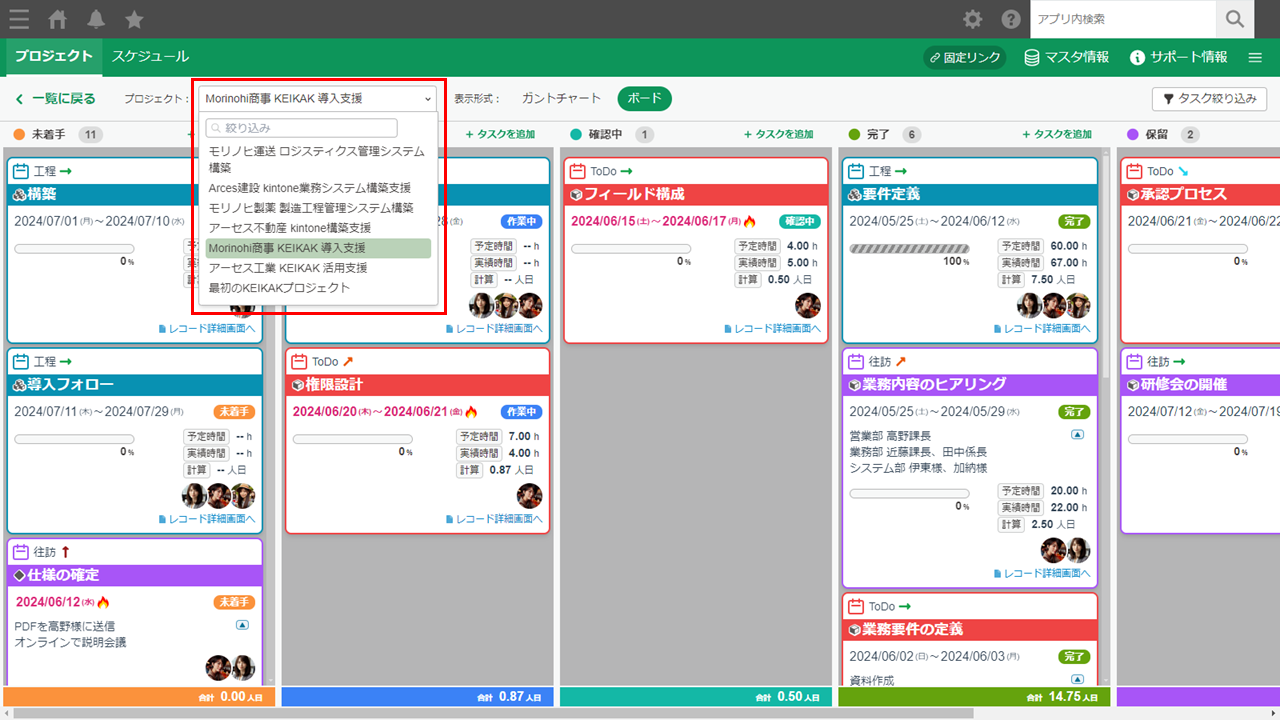The width and height of the screenshot is (1280, 720).
Task: Open the help question mark icon
Action: pyautogui.click(x=1011, y=19)
